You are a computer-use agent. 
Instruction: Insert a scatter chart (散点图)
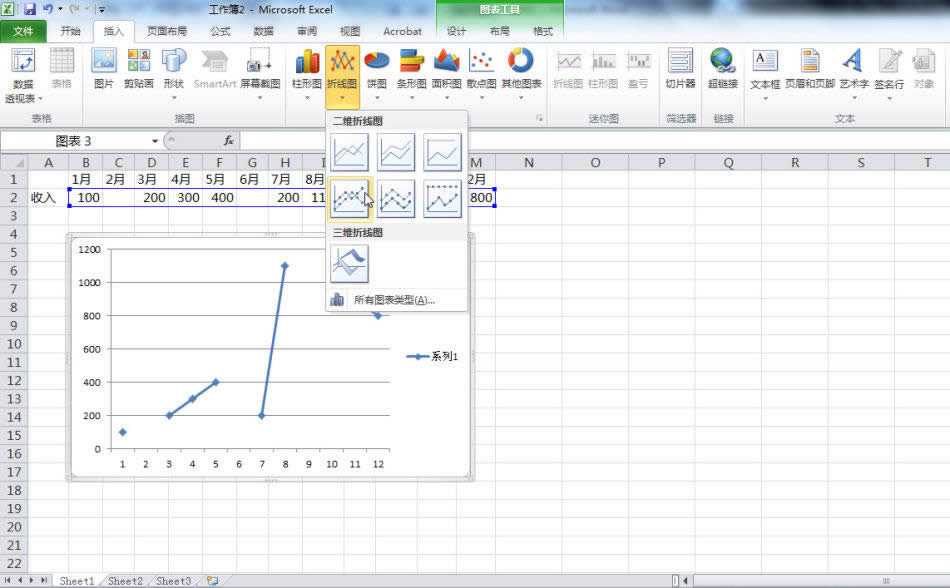pos(482,70)
